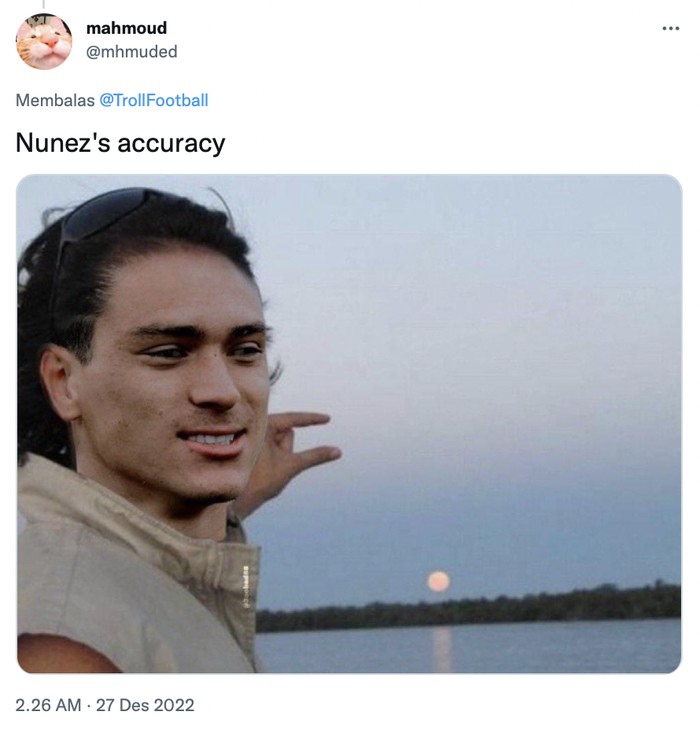Open the three-dot more options menu
Screen dimensions: 700x730
670,29
